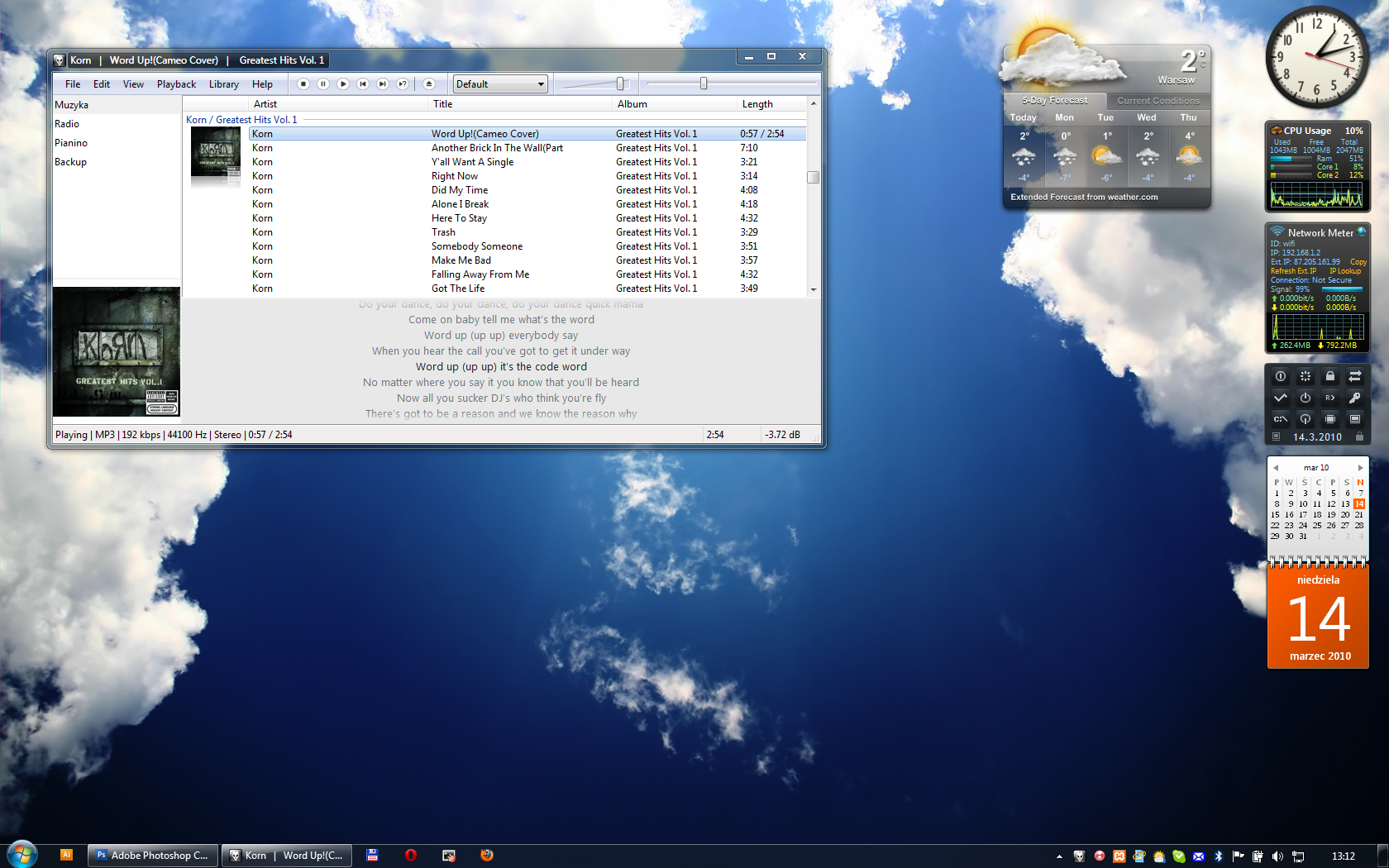
Task: Select the track Falling Away From Me
Action: [x=527, y=274]
